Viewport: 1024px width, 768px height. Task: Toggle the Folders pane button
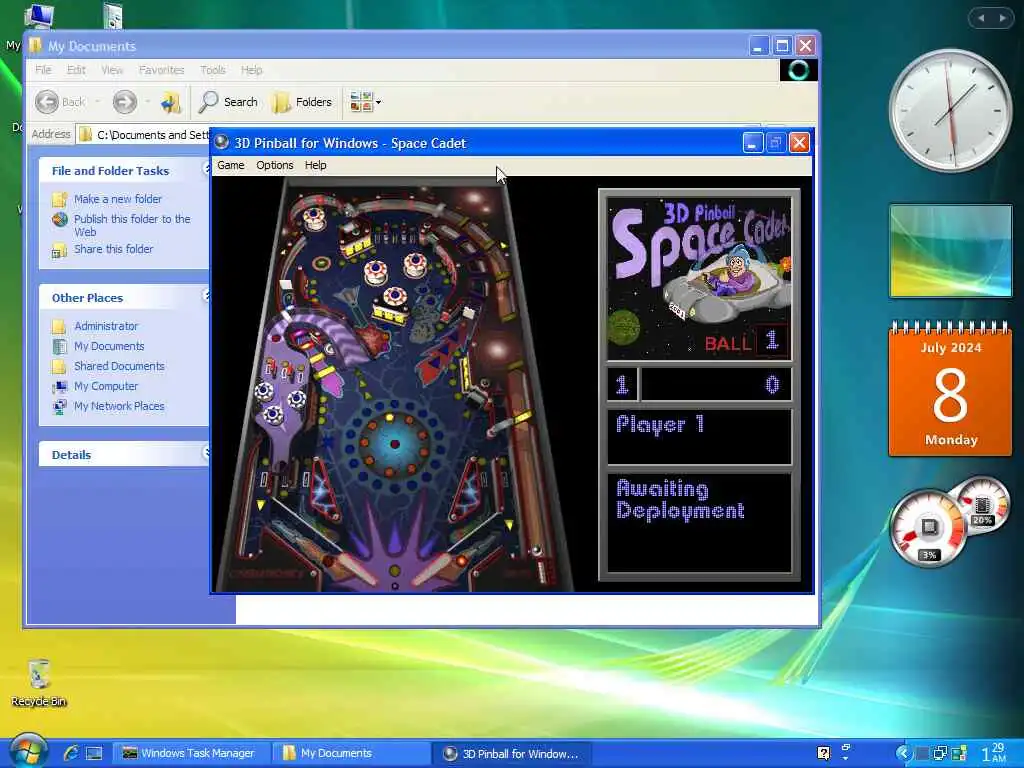tap(302, 102)
